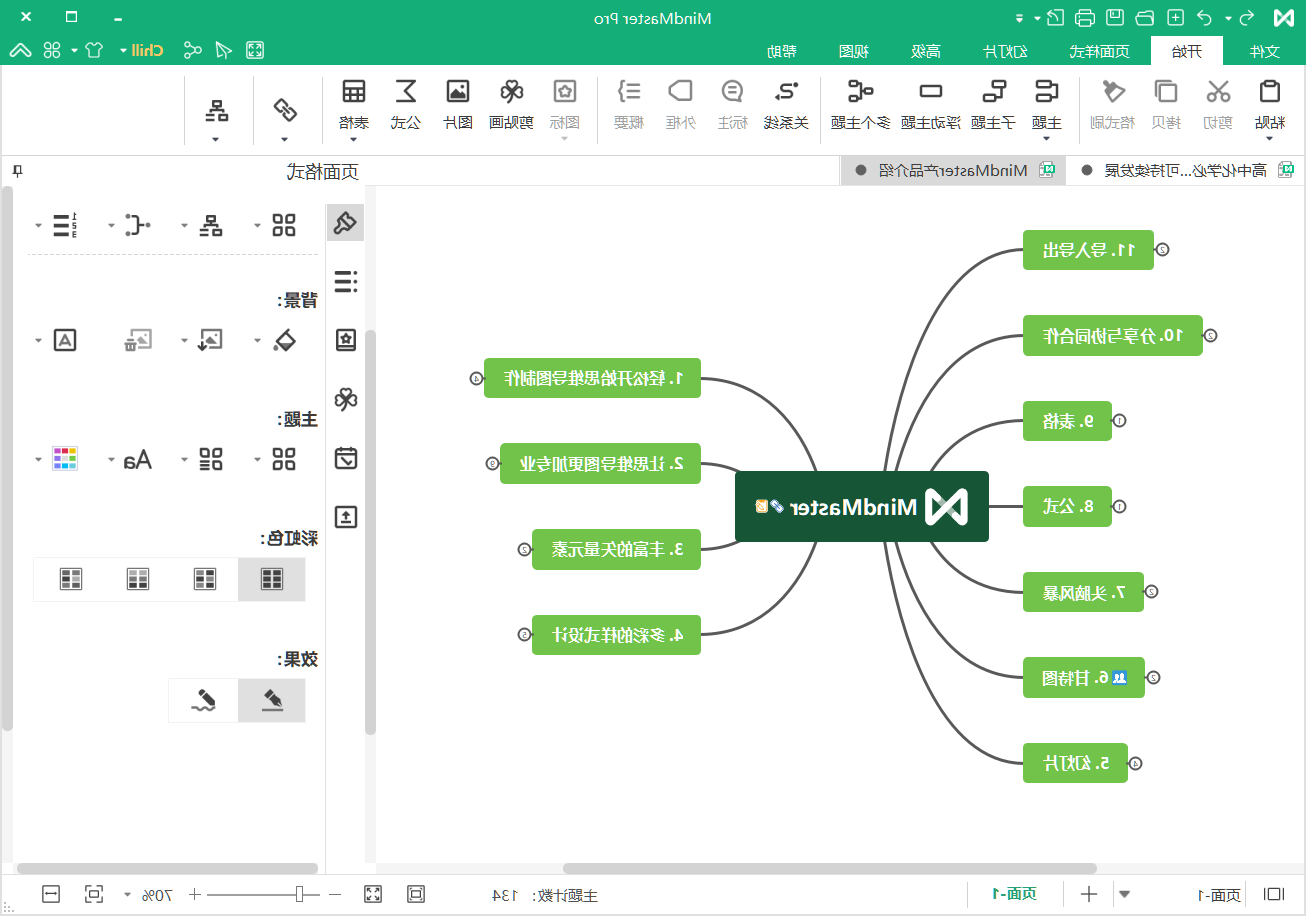Click the 概要 summary icon
1306x916 pixels.
tap(628, 92)
